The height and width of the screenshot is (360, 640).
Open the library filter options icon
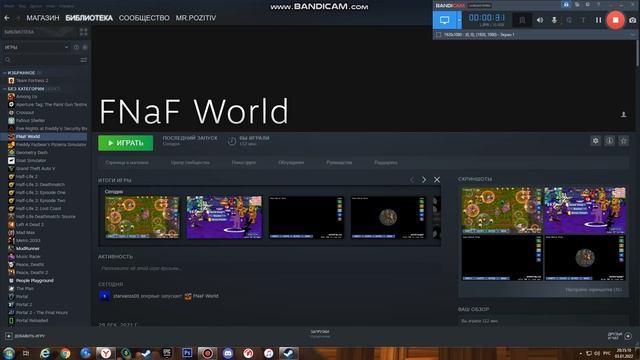(x=84, y=60)
